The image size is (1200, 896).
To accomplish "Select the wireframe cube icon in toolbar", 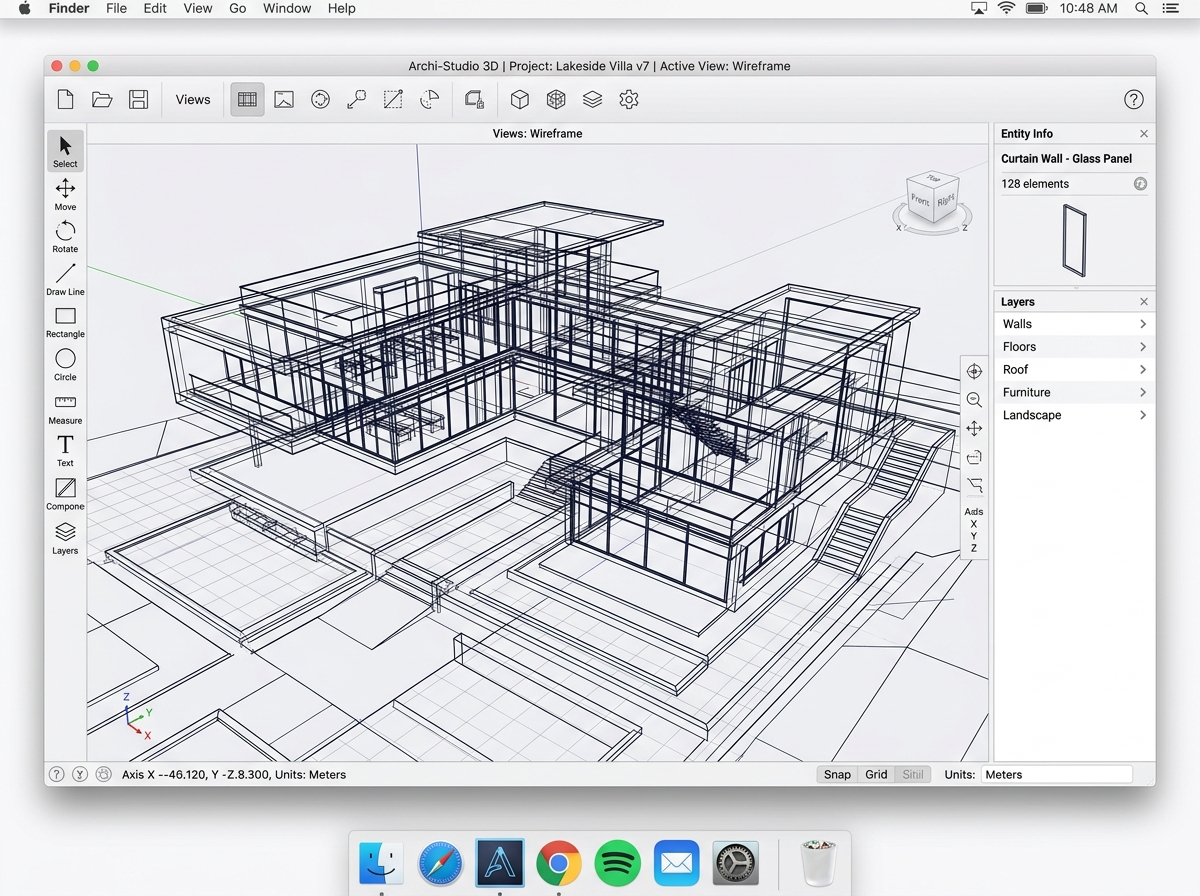I will 556,99.
